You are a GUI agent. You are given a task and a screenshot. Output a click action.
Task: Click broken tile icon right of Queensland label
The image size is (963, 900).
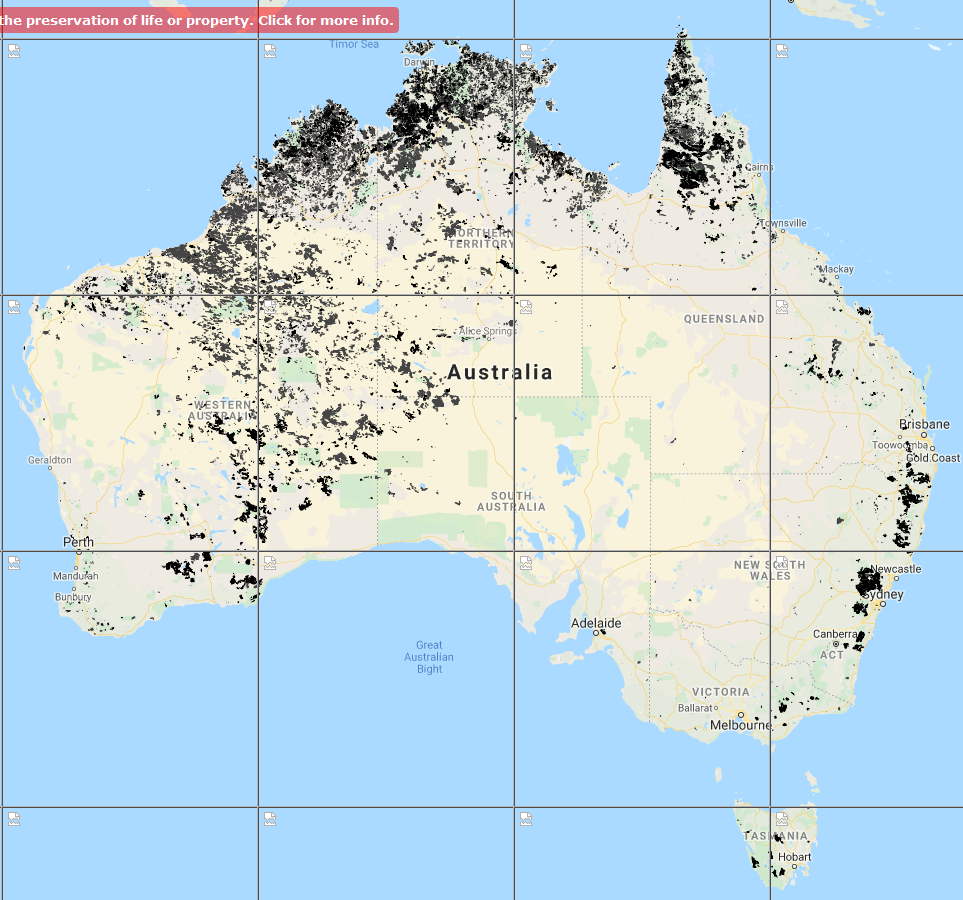(782, 307)
